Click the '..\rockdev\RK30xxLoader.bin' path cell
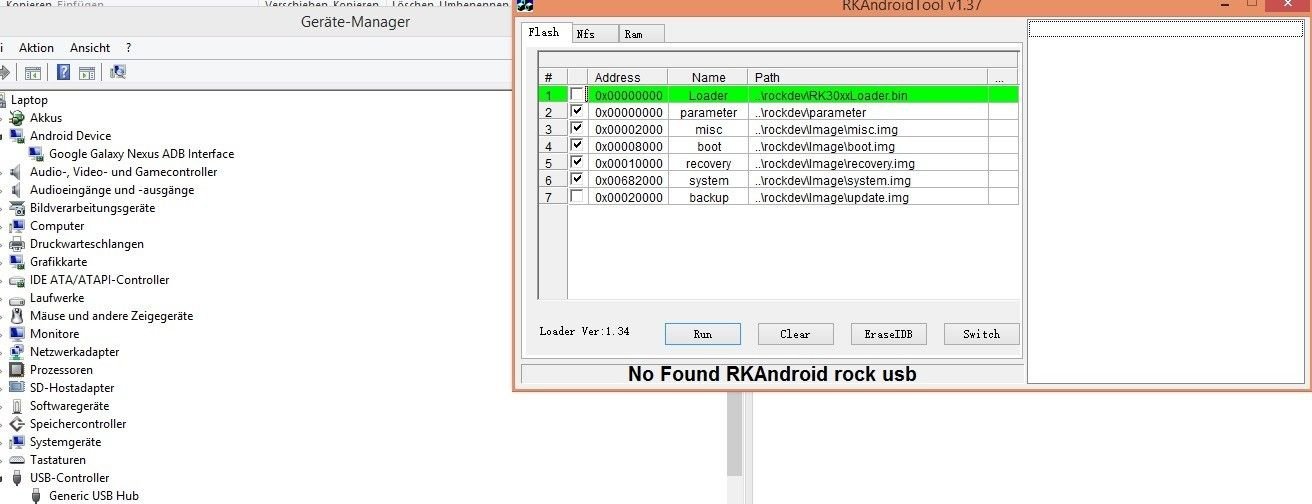This screenshot has height=504, width=1312. [868, 95]
